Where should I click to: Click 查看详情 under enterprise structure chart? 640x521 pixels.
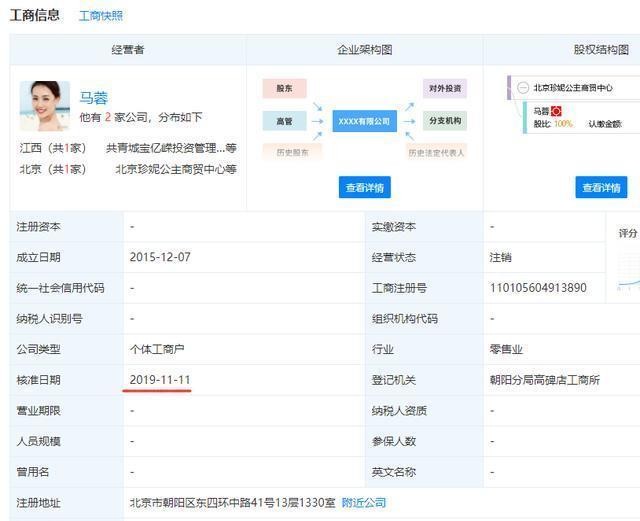364,187
